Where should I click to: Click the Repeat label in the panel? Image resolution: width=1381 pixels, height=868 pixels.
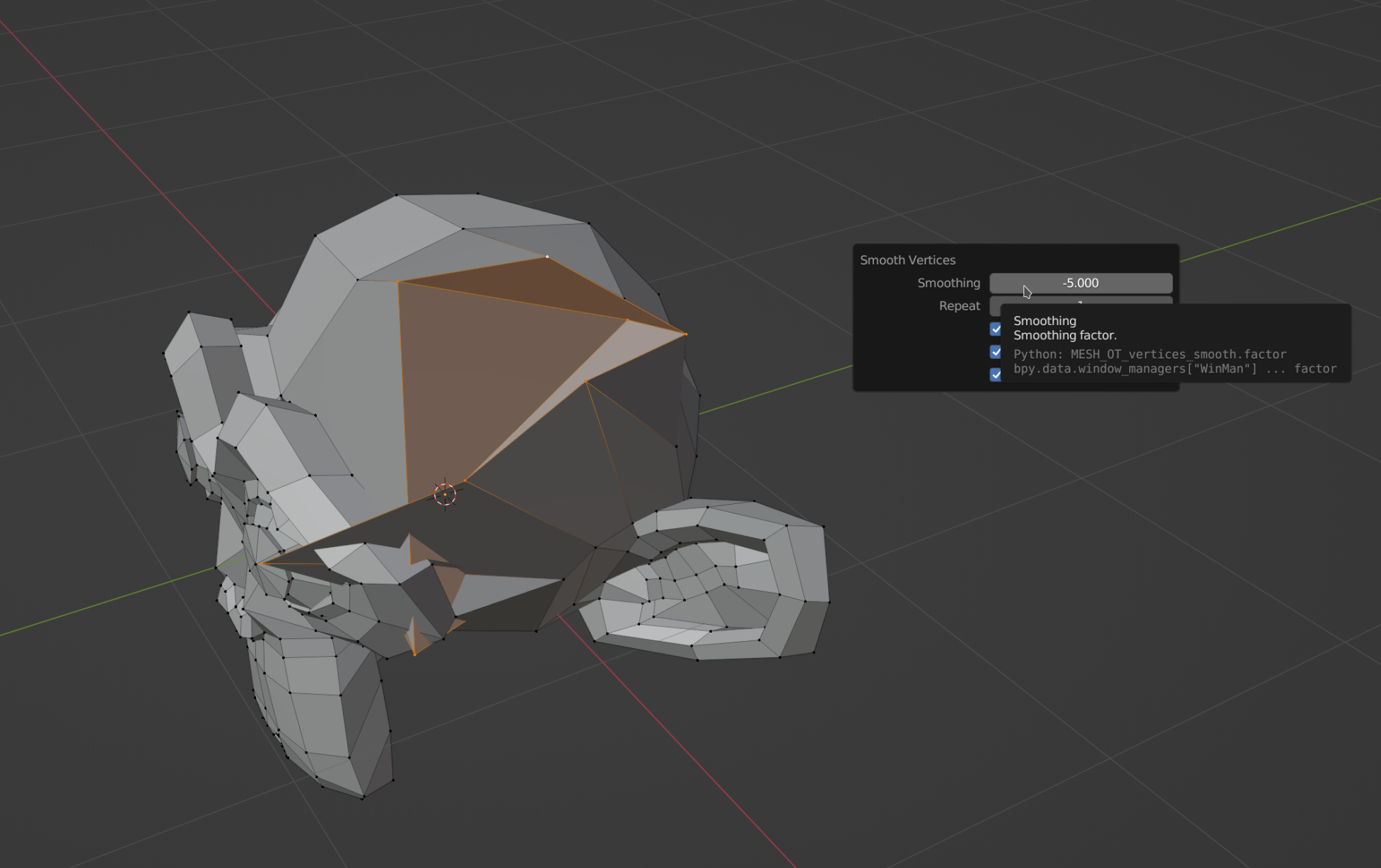pos(959,305)
